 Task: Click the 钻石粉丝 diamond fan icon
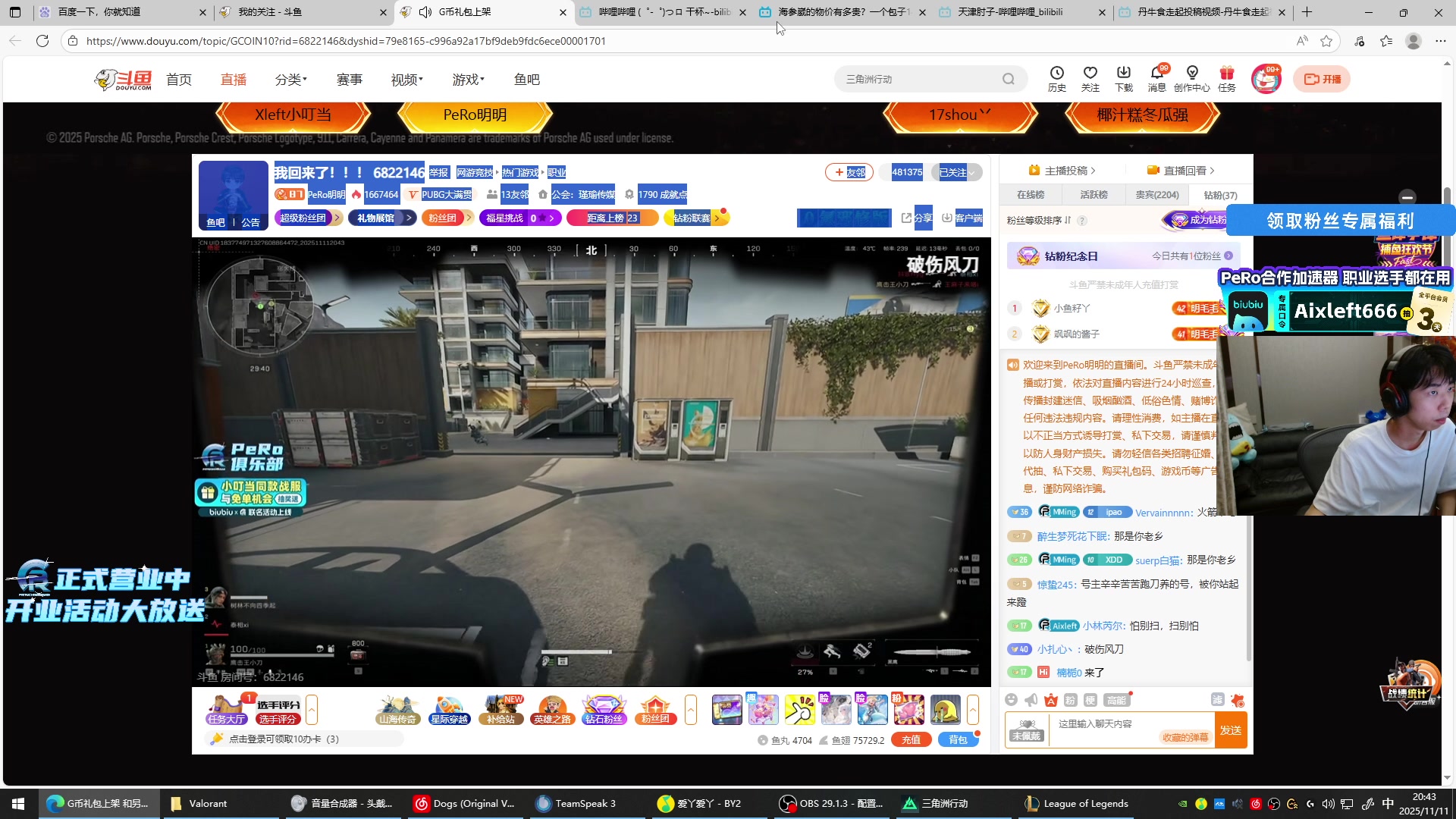[x=604, y=710]
